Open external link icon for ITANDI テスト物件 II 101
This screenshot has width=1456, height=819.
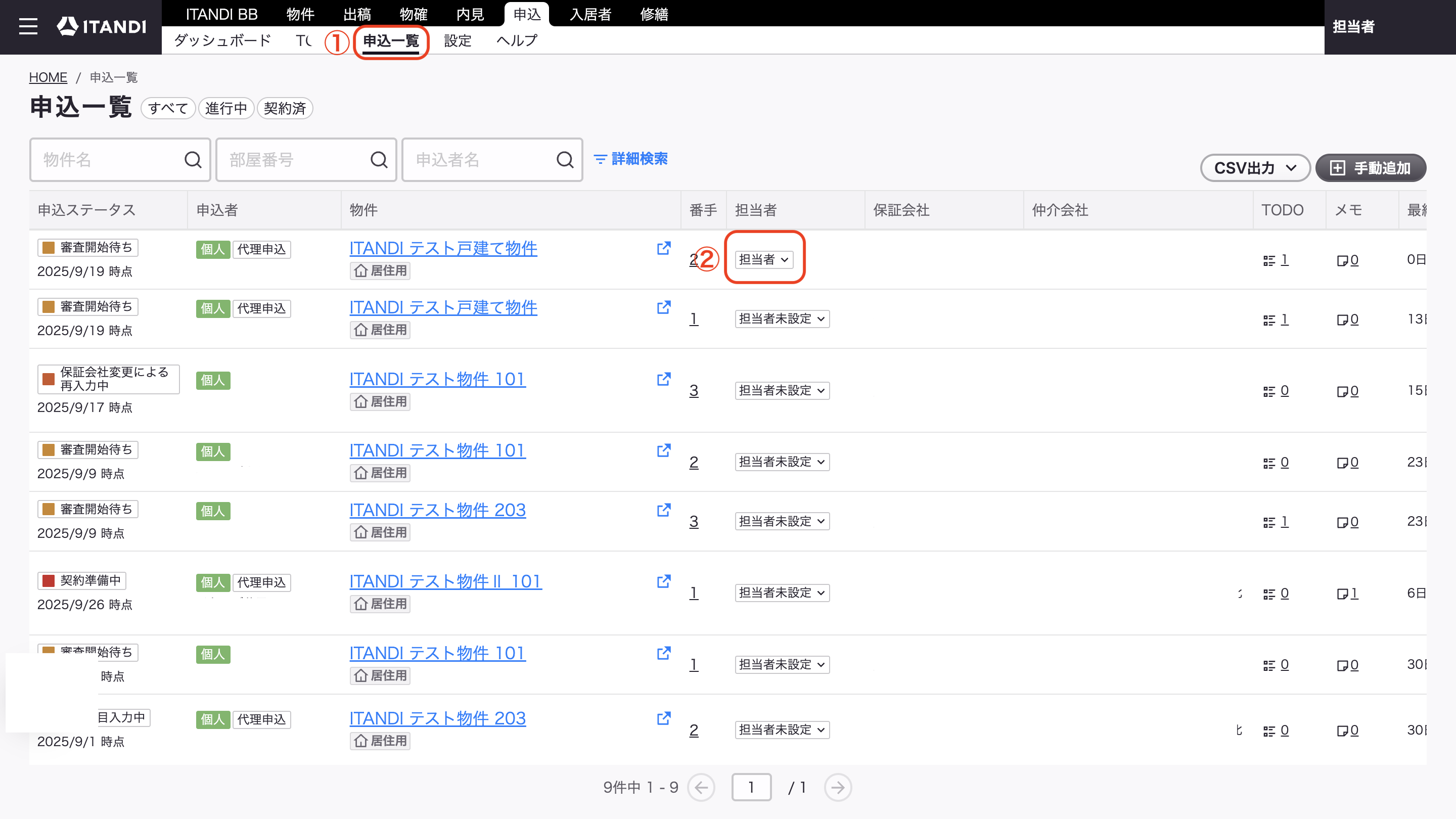[x=664, y=581]
